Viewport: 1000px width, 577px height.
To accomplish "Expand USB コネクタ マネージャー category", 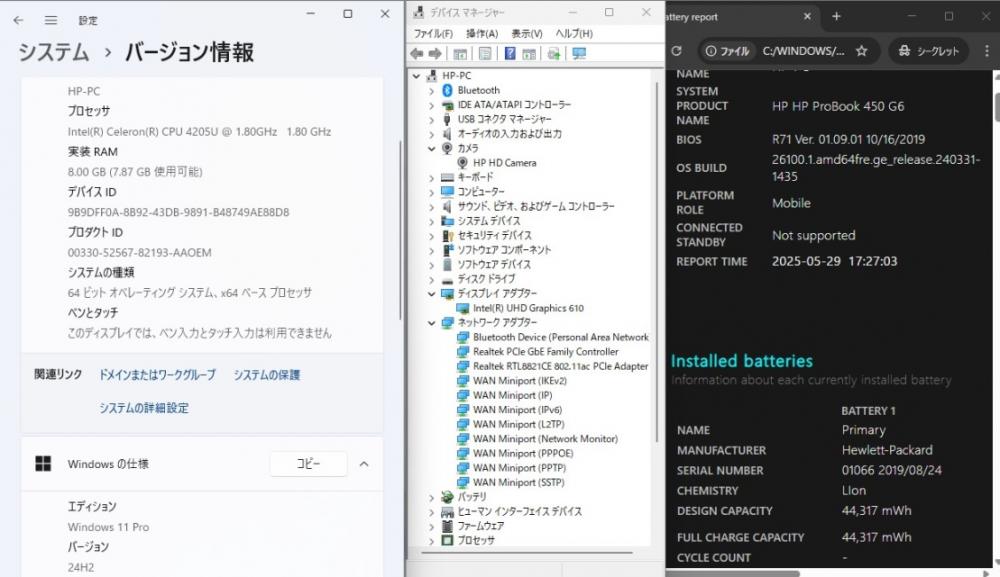I will 432,120.
